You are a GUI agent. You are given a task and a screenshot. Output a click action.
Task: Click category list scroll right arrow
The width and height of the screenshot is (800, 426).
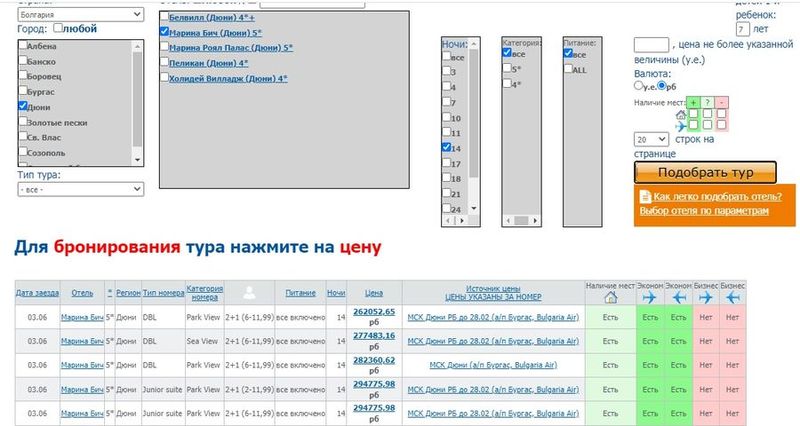[x=535, y=221]
